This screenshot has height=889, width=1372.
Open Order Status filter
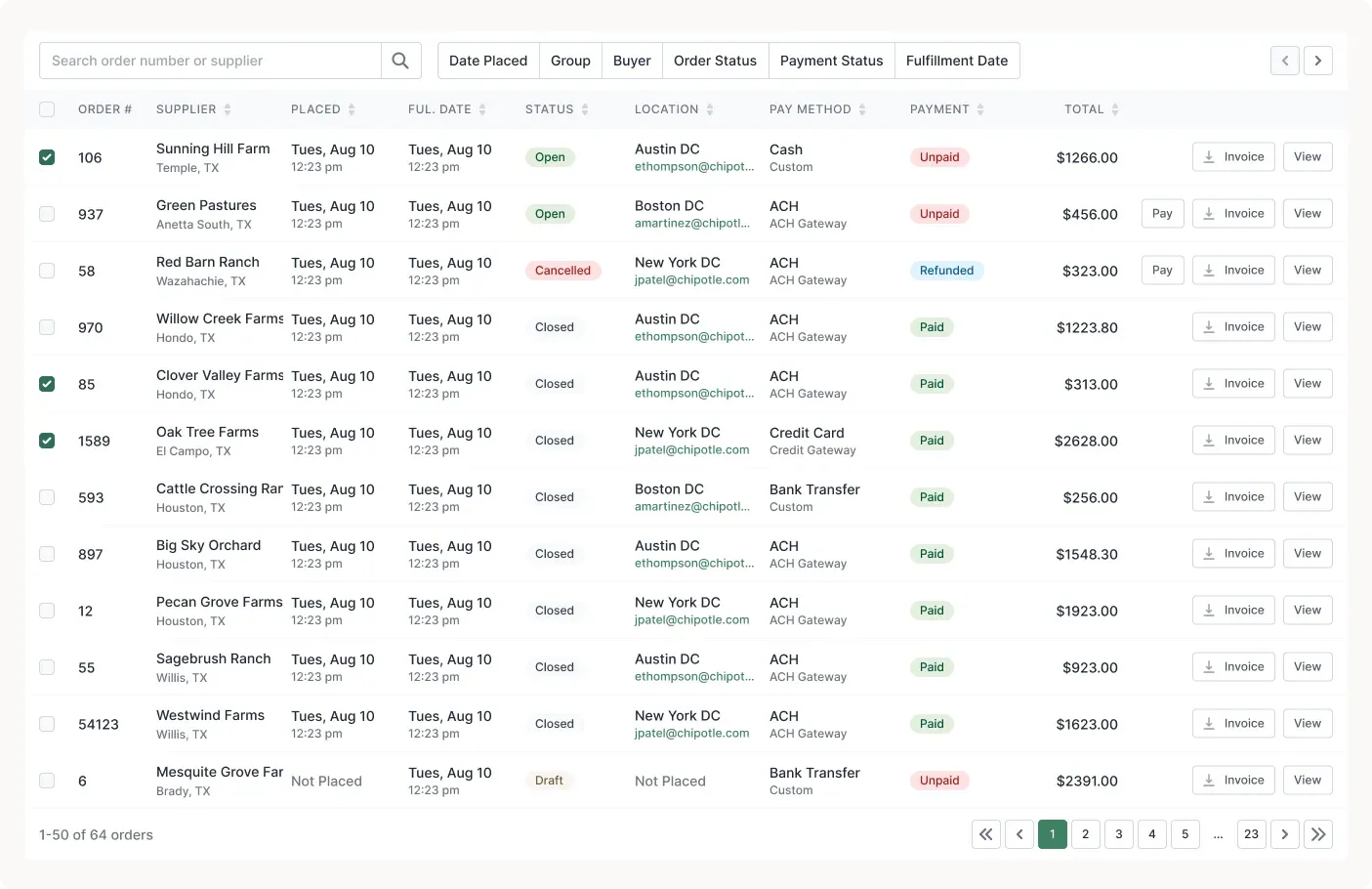point(715,61)
